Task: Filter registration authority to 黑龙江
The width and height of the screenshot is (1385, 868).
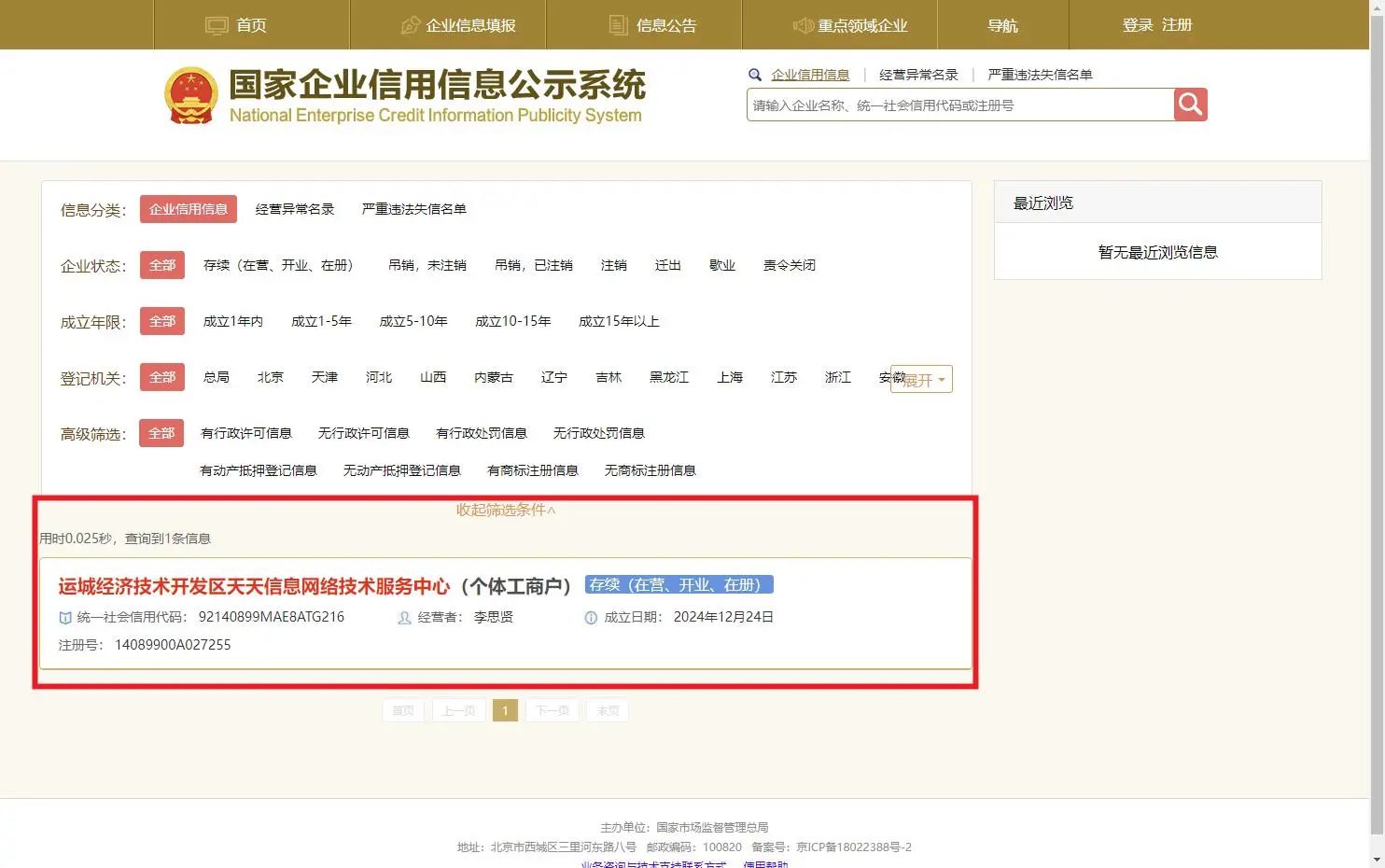Action: [x=669, y=377]
